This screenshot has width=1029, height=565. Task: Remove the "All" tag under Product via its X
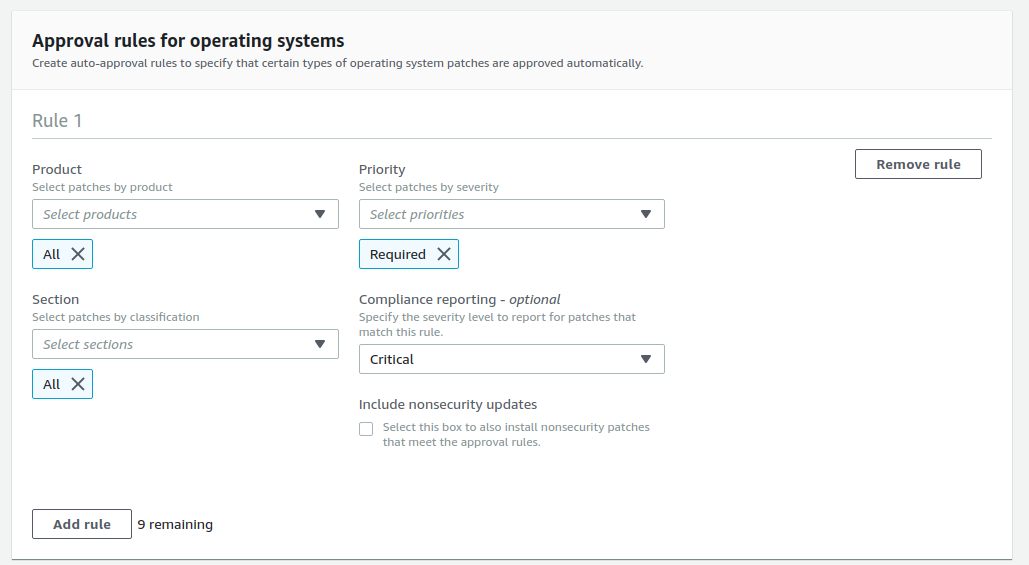pyautogui.click(x=78, y=254)
